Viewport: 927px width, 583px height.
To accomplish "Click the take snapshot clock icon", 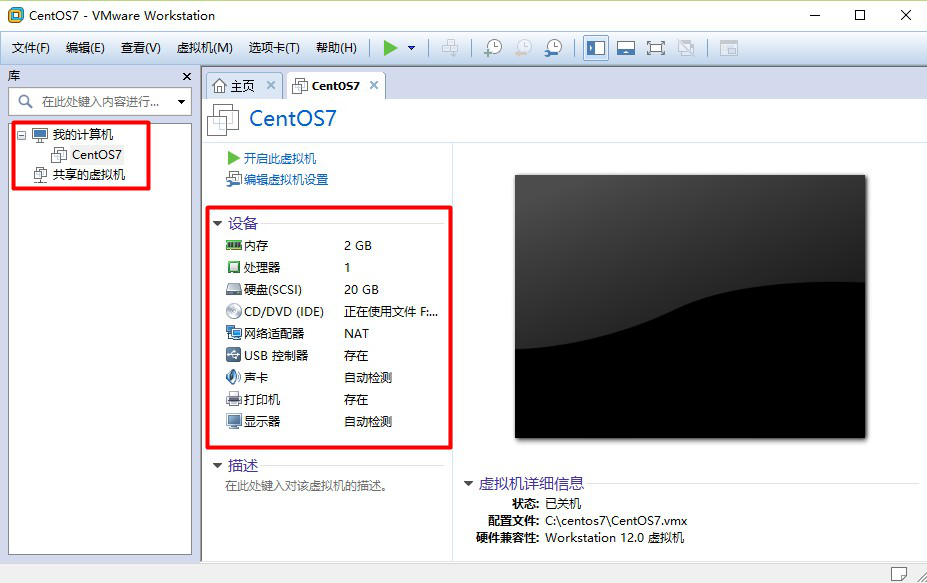I will (492, 48).
